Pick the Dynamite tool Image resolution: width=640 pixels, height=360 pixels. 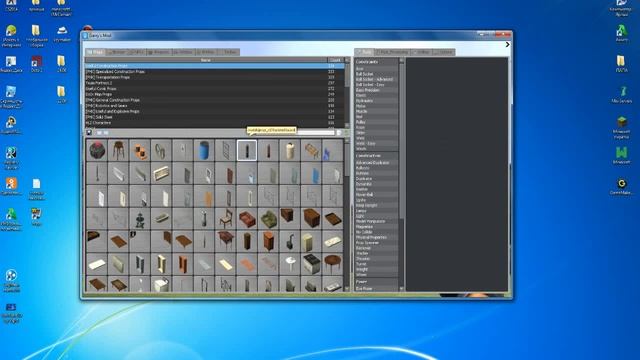376,184
